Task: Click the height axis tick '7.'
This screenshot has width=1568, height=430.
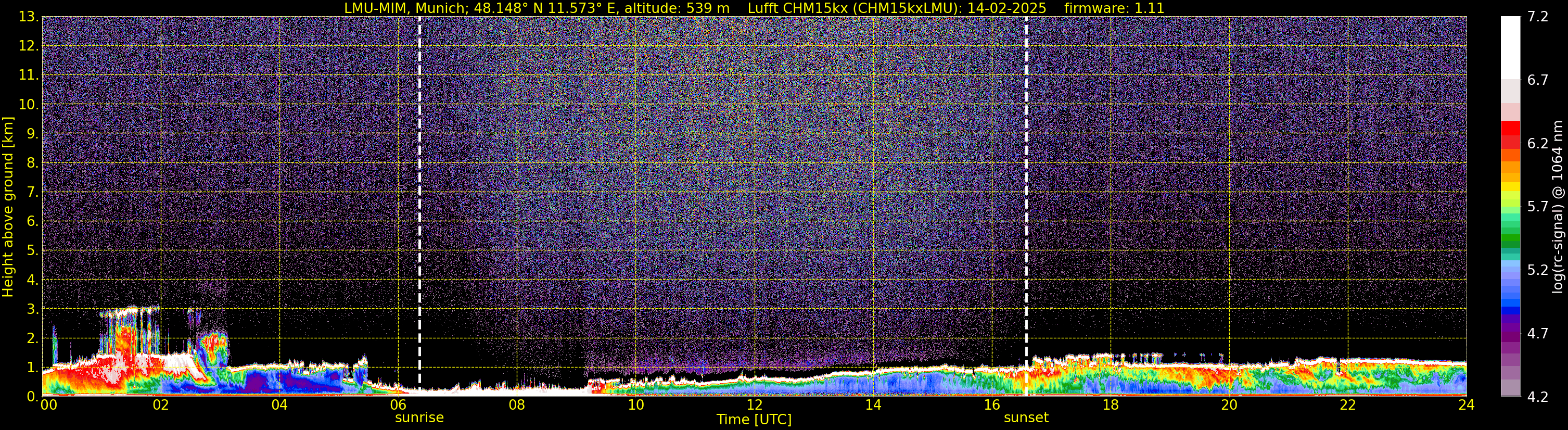Action: click(33, 192)
